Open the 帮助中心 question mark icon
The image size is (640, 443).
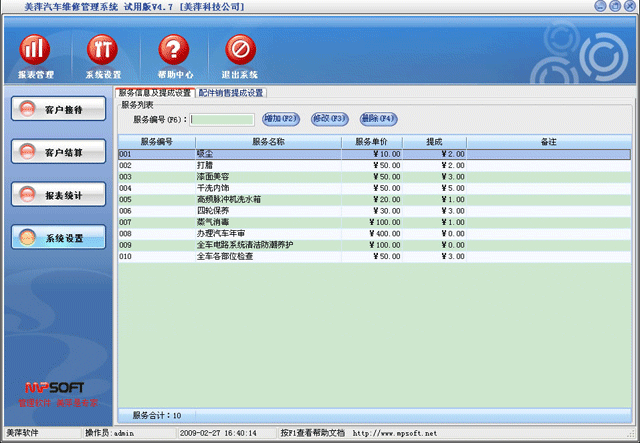(173, 53)
